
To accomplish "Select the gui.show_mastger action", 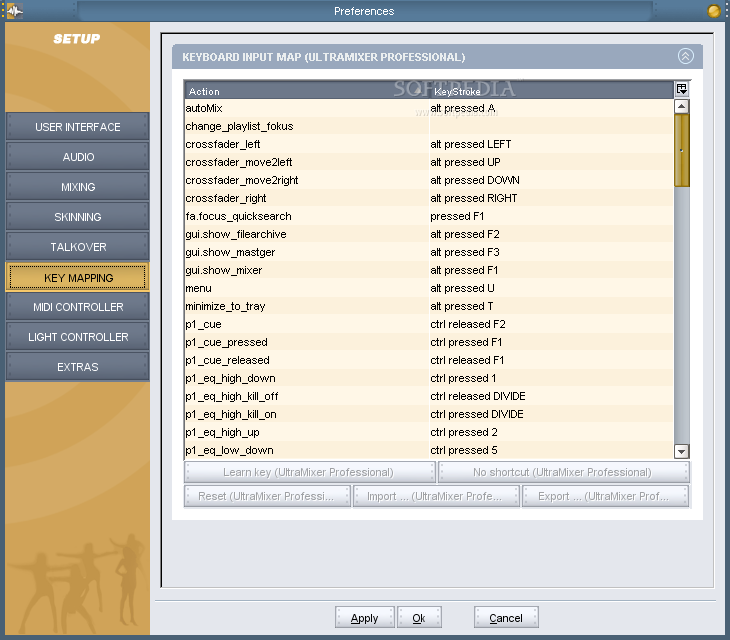I will pos(429,252).
